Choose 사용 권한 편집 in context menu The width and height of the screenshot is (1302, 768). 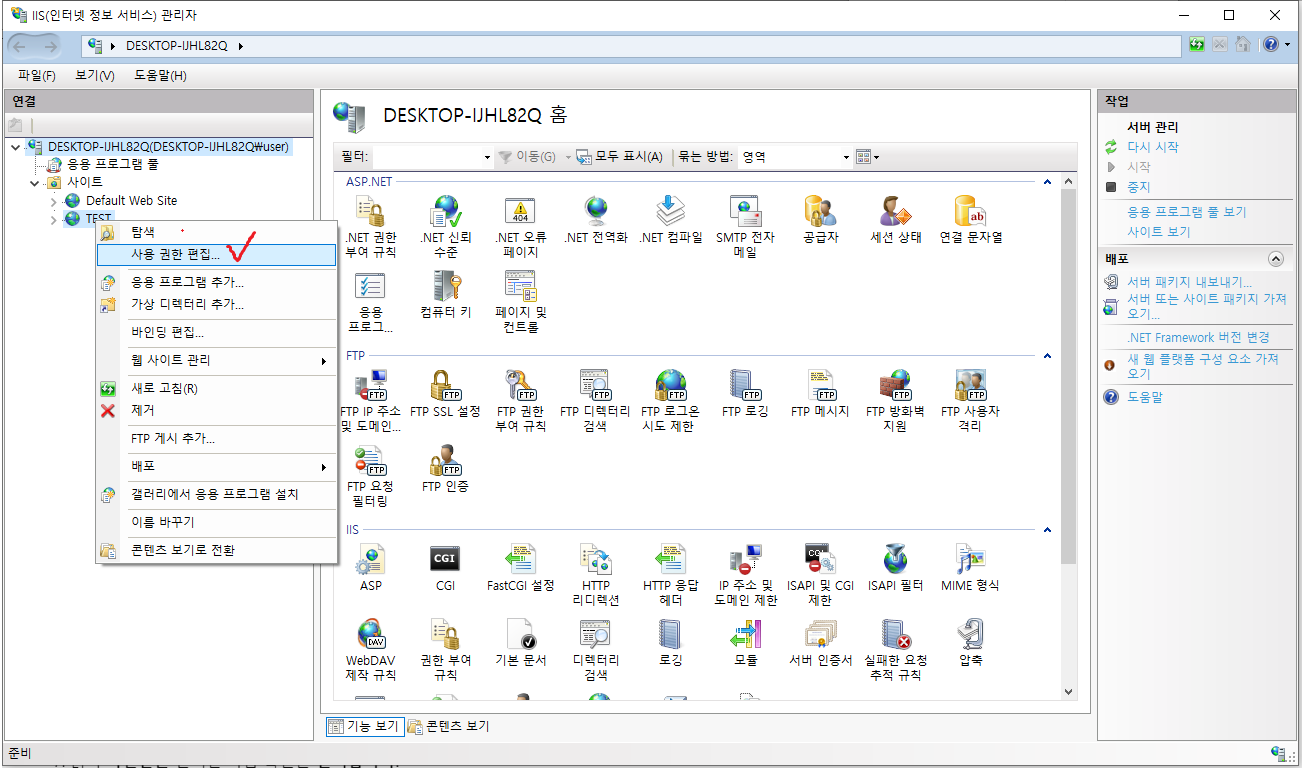pos(215,255)
